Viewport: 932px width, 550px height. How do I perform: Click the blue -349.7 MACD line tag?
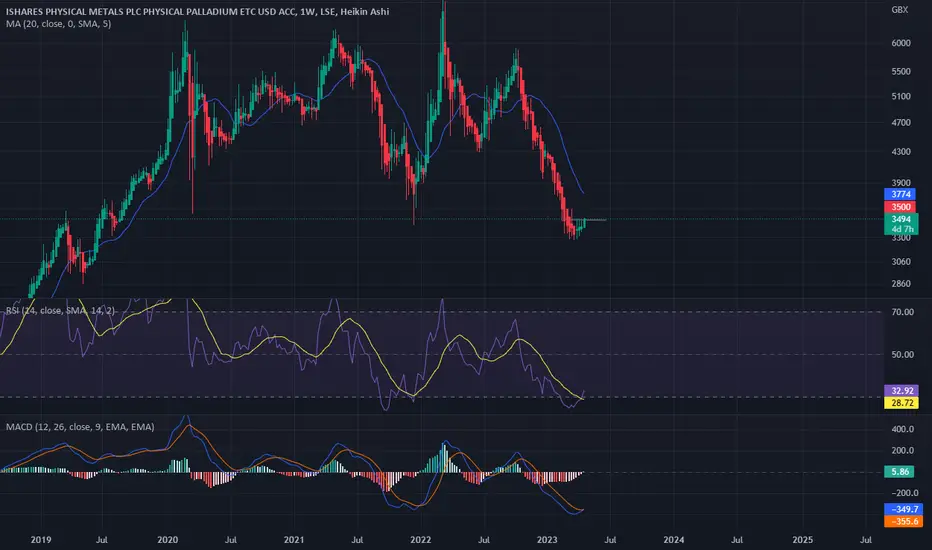coord(903,509)
